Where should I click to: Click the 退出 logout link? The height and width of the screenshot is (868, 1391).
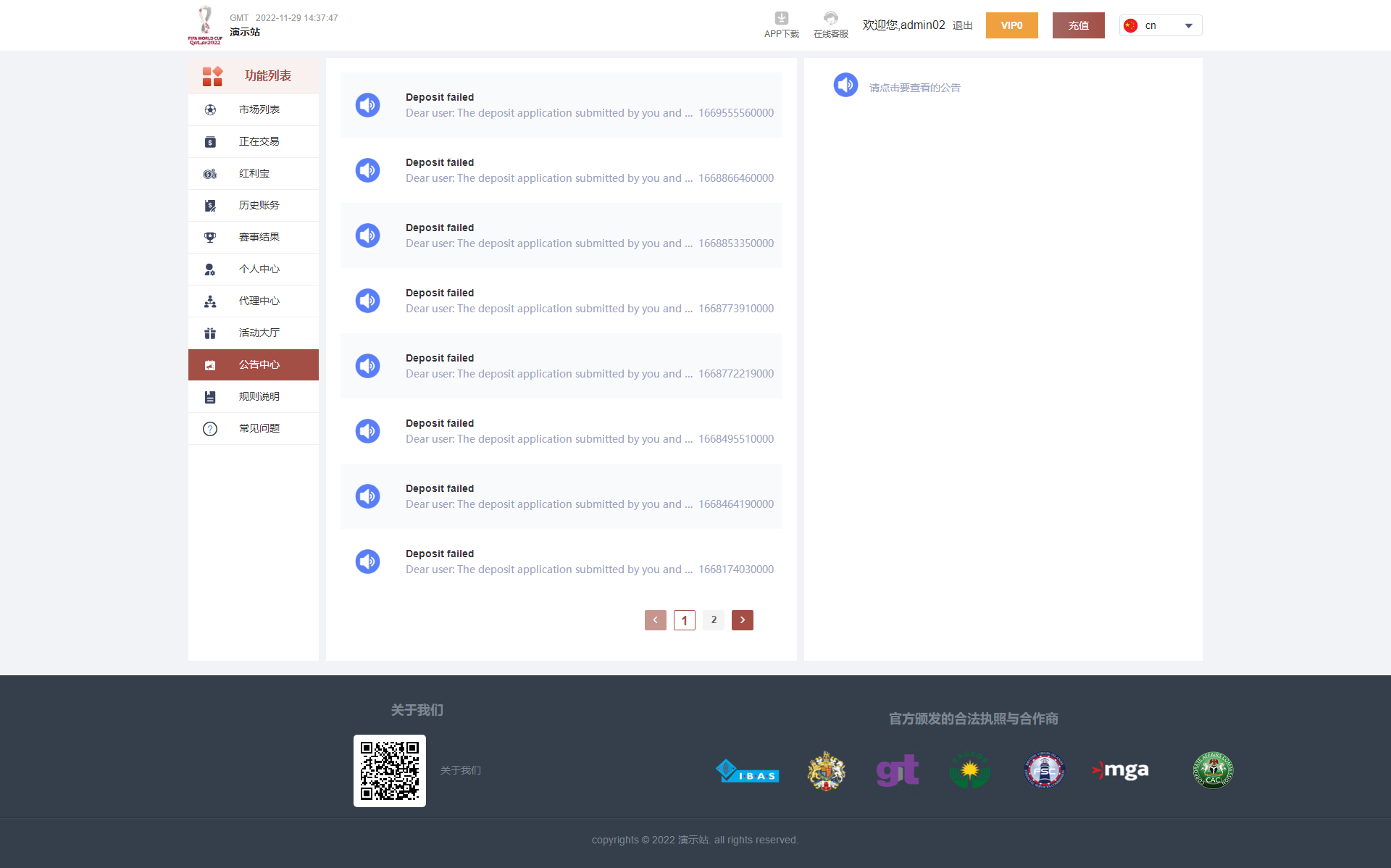click(962, 25)
